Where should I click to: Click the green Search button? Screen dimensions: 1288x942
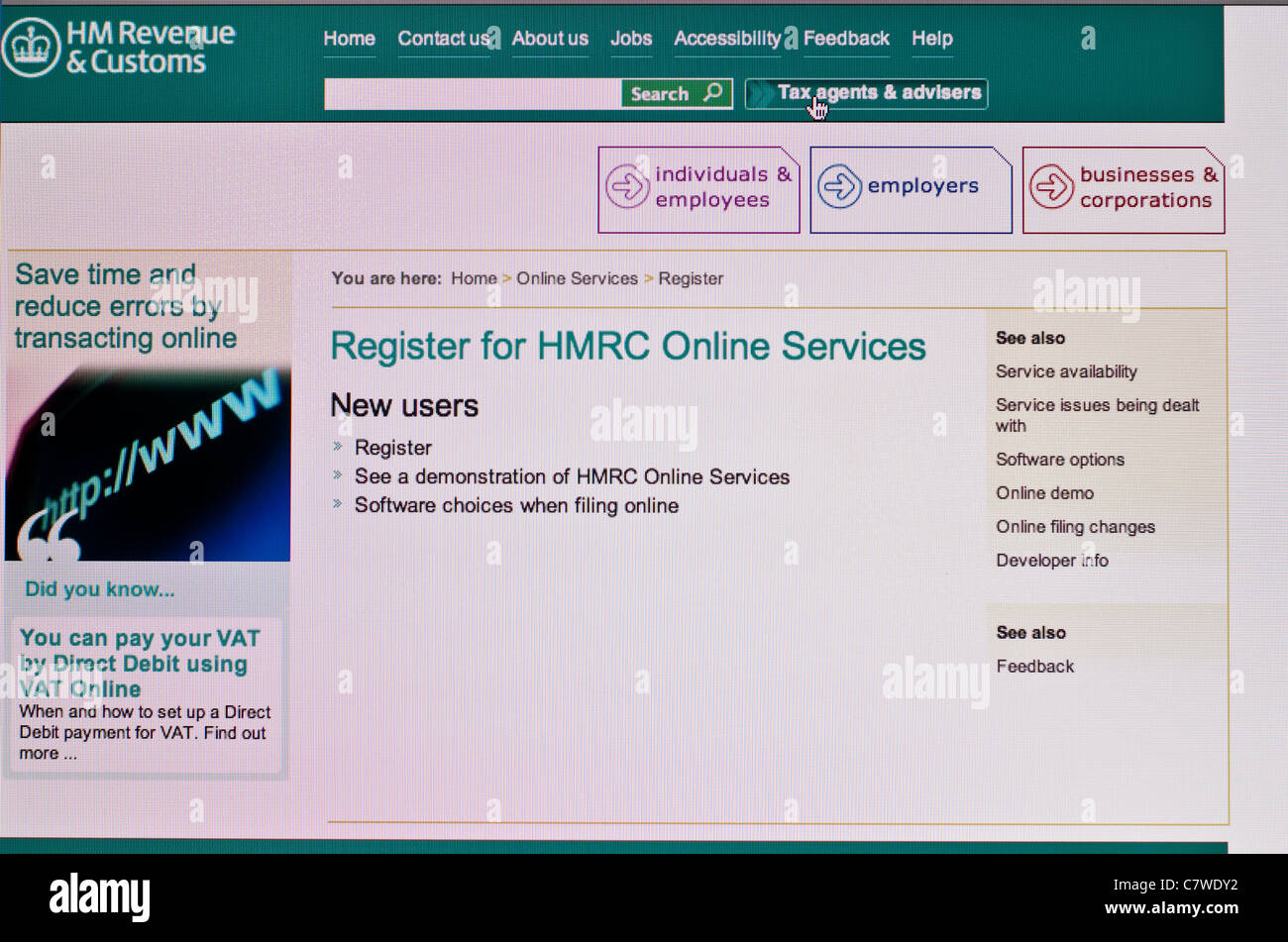pos(677,94)
